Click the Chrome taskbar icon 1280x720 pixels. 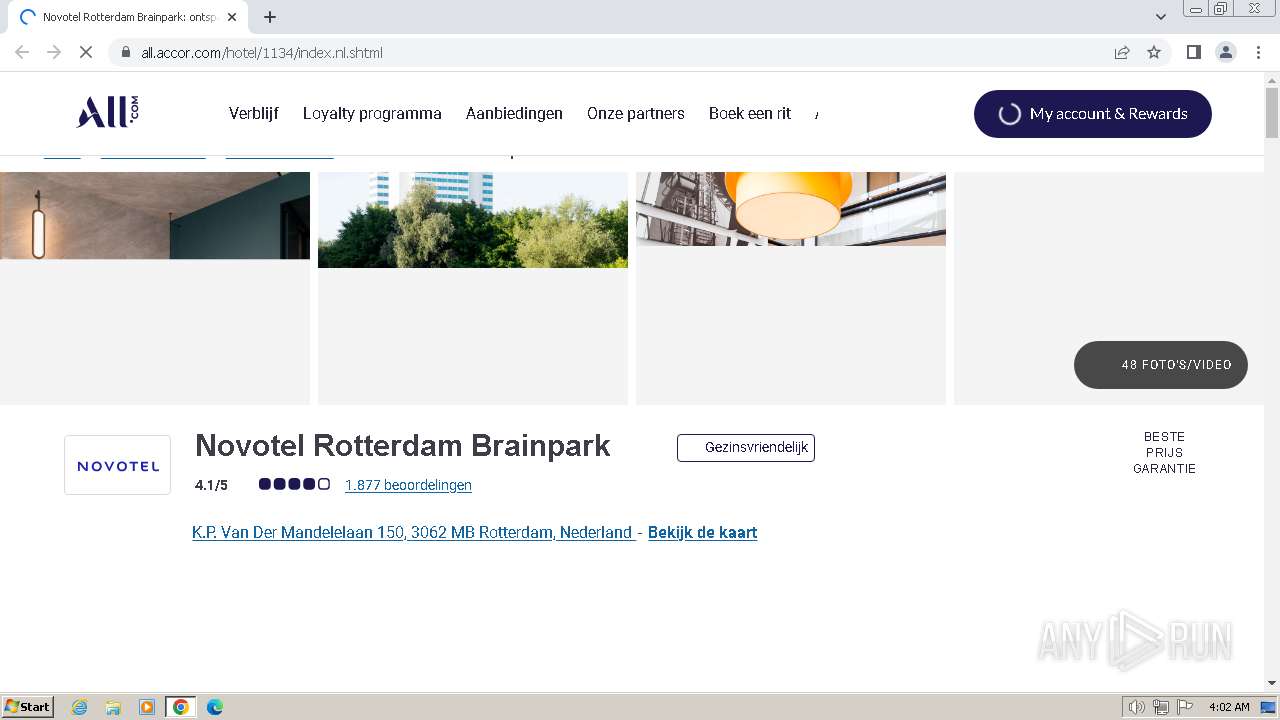click(x=181, y=707)
